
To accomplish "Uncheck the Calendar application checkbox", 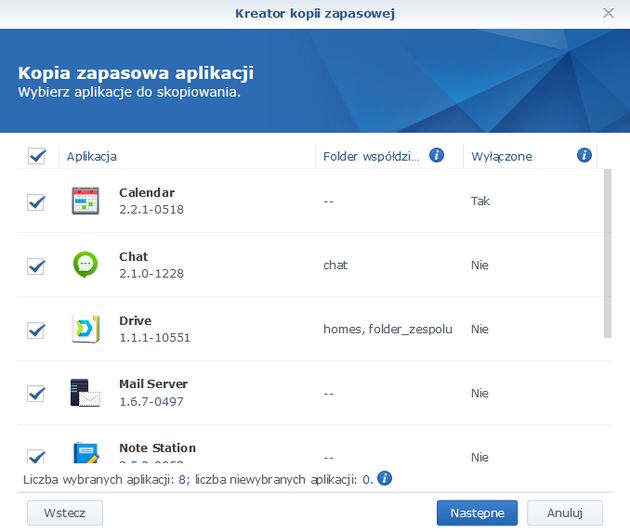I will click(36, 202).
